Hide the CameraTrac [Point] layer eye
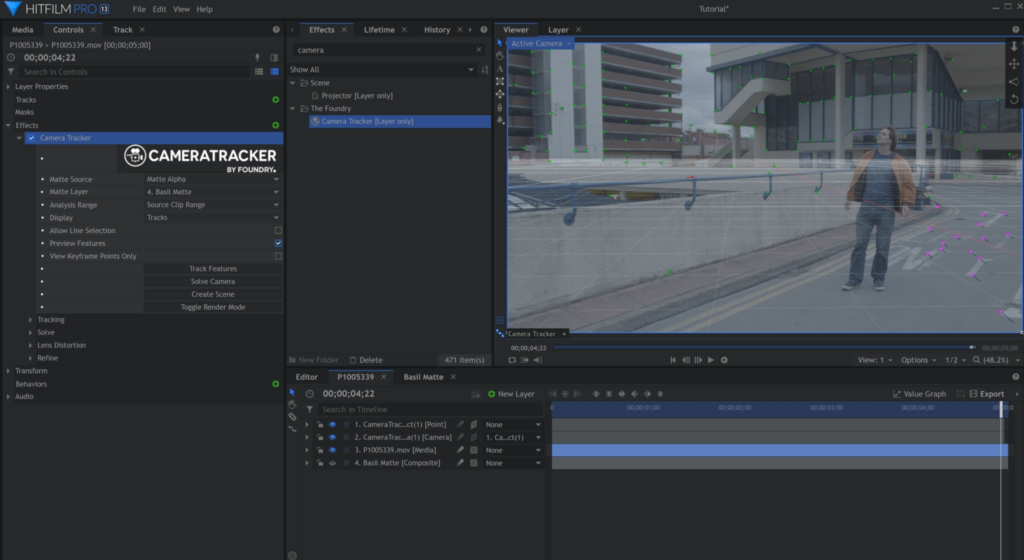 point(332,424)
